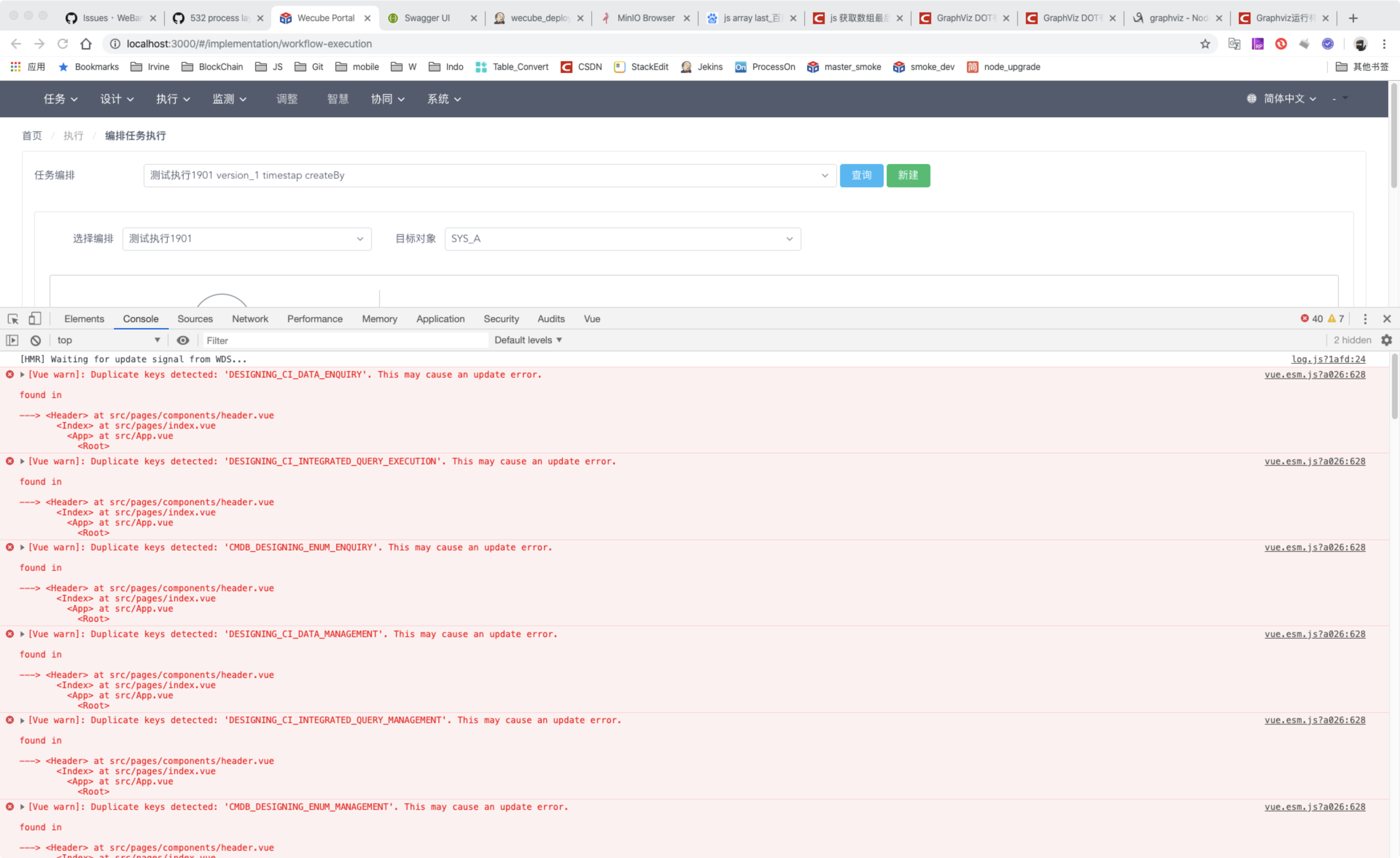Open the 设计 navigation menu

coord(117,99)
